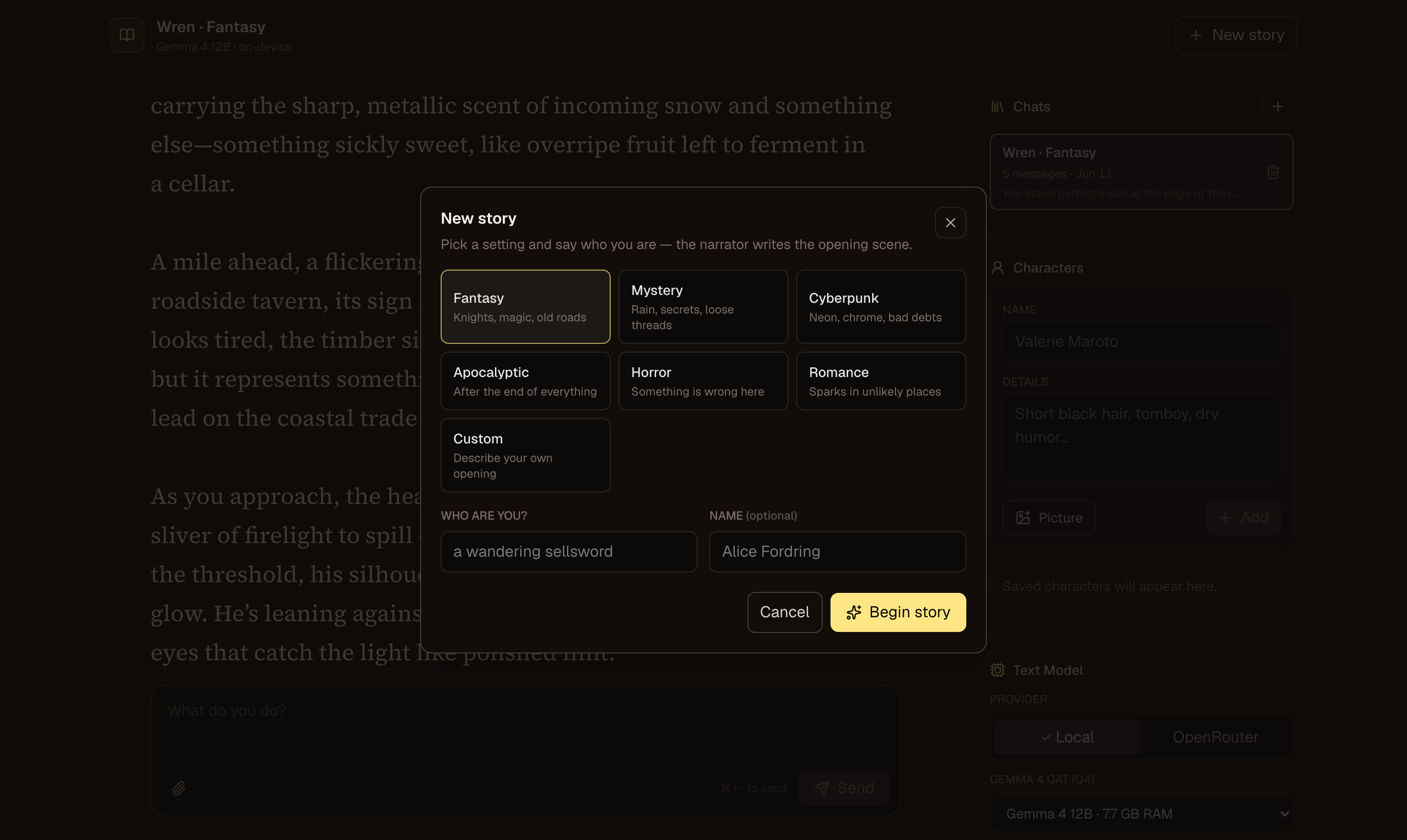1407x840 pixels.
Task: Switch provider to OpenRouter
Action: (x=1215, y=737)
